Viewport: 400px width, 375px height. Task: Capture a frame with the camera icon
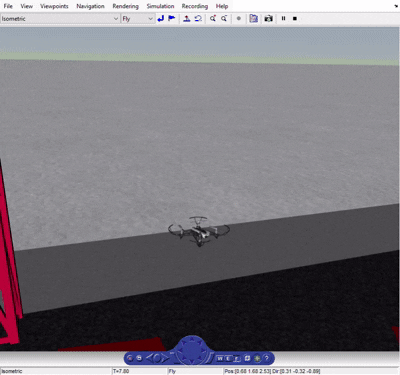point(269,19)
